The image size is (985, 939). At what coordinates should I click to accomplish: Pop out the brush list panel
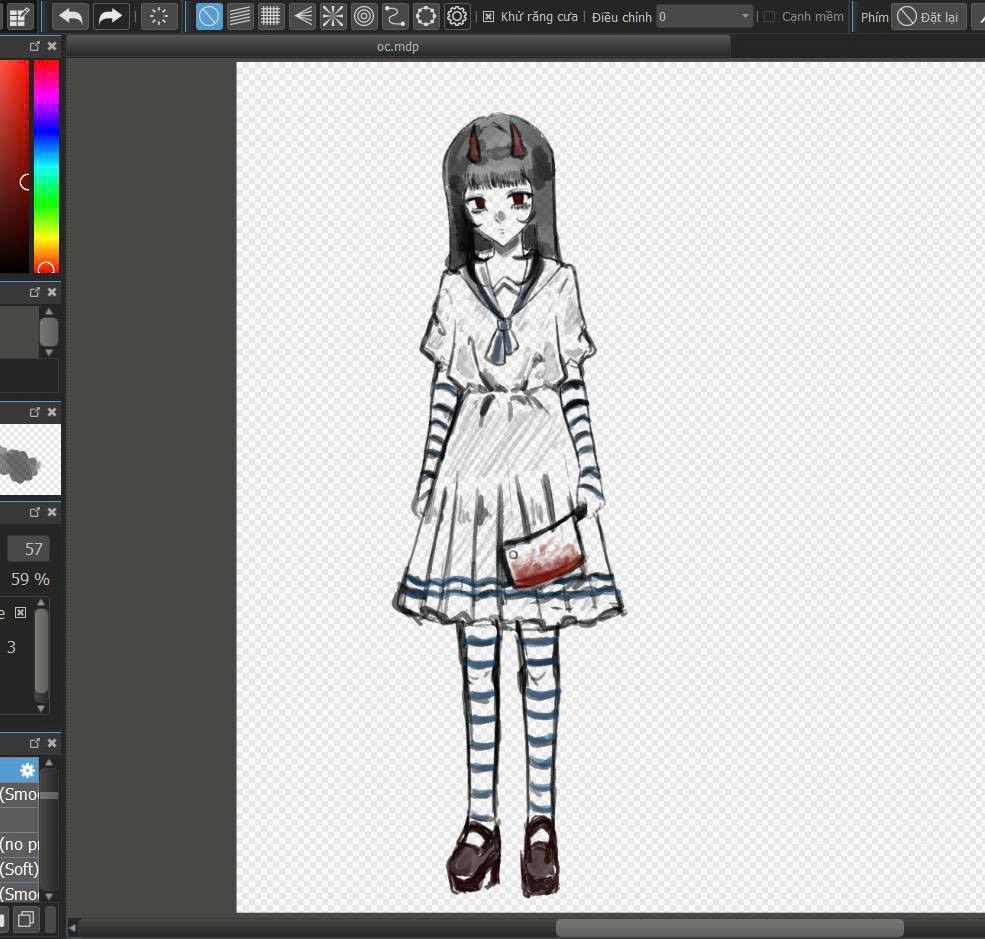click(35, 743)
